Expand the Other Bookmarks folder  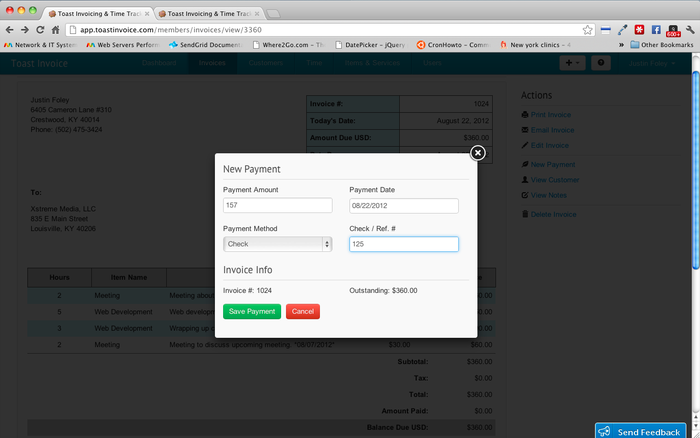coord(663,45)
